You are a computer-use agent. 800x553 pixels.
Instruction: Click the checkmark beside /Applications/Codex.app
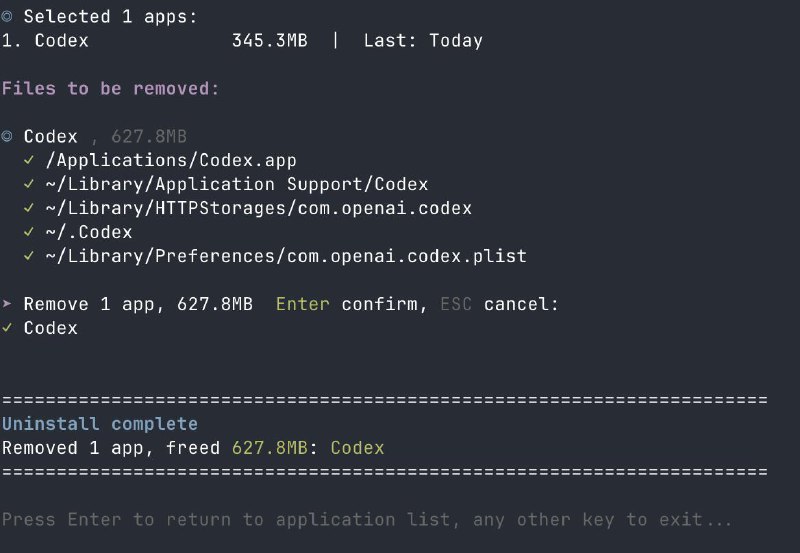point(29,160)
